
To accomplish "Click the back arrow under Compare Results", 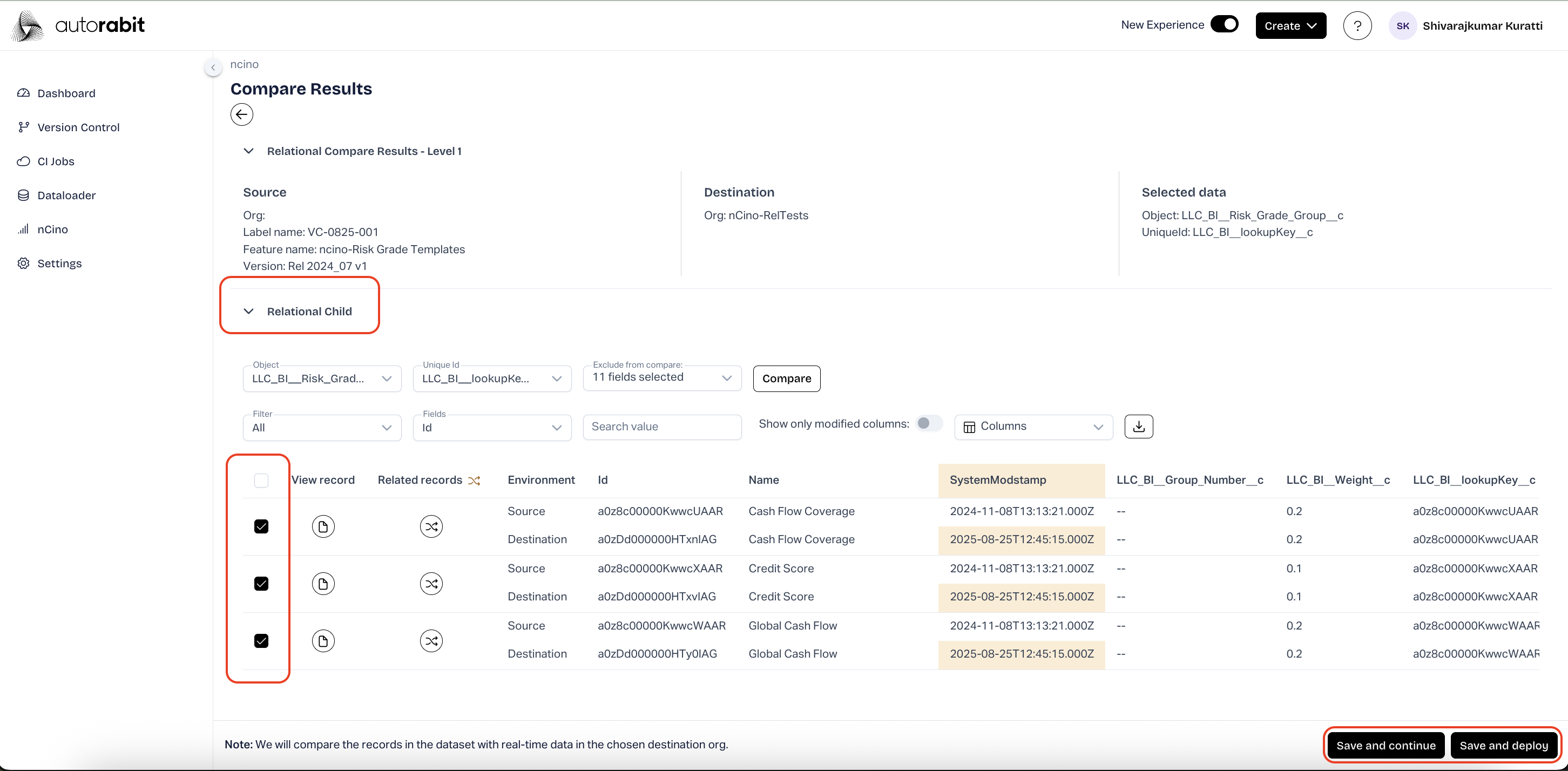I will tap(242, 114).
